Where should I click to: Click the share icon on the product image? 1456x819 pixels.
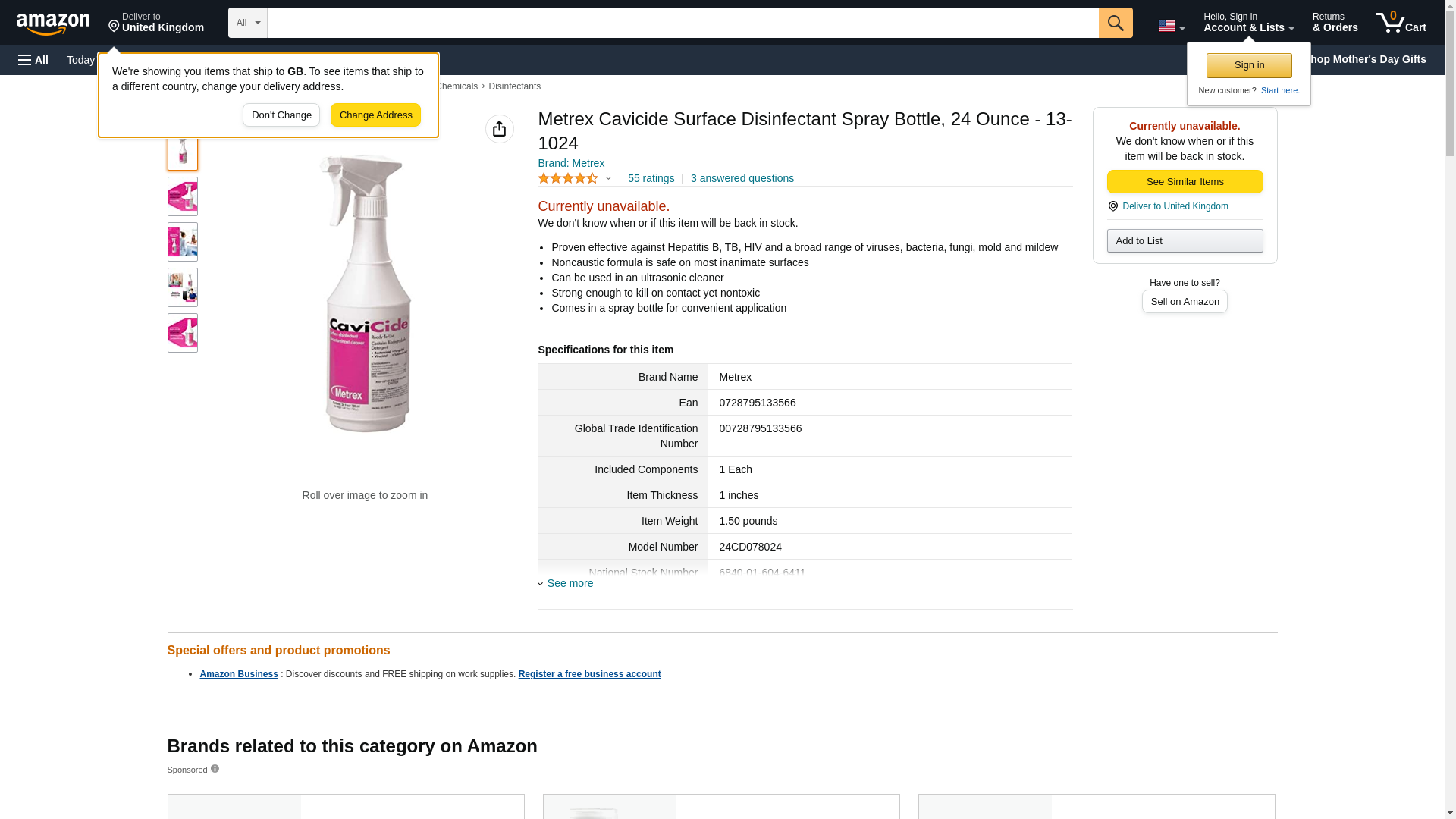point(499,129)
